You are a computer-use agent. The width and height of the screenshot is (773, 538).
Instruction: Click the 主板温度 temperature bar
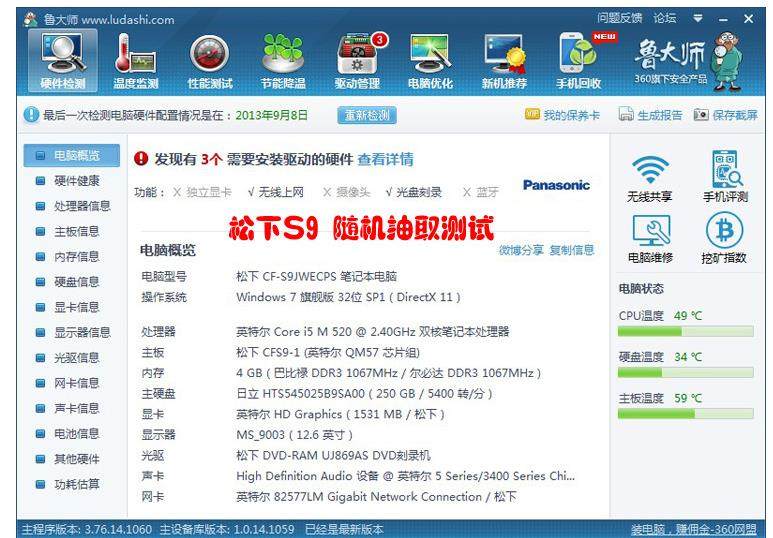tap(686, 414)
